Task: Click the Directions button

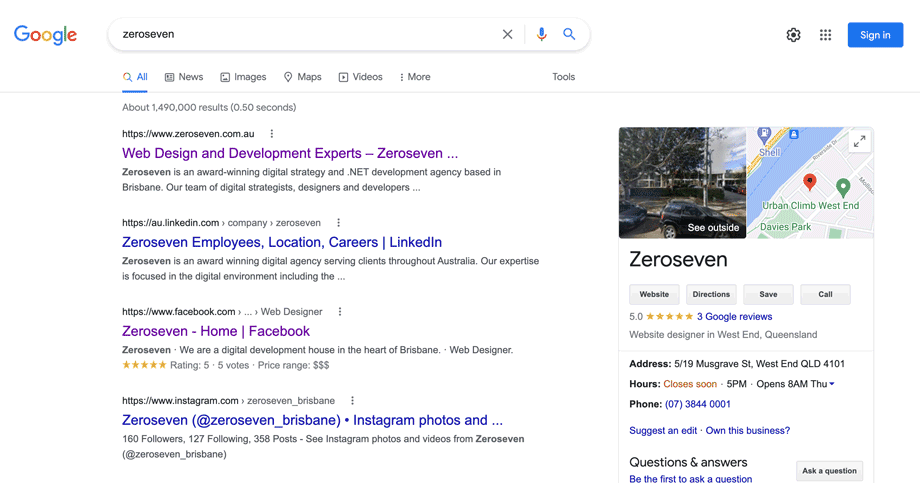Action: (x=711, y=294)
